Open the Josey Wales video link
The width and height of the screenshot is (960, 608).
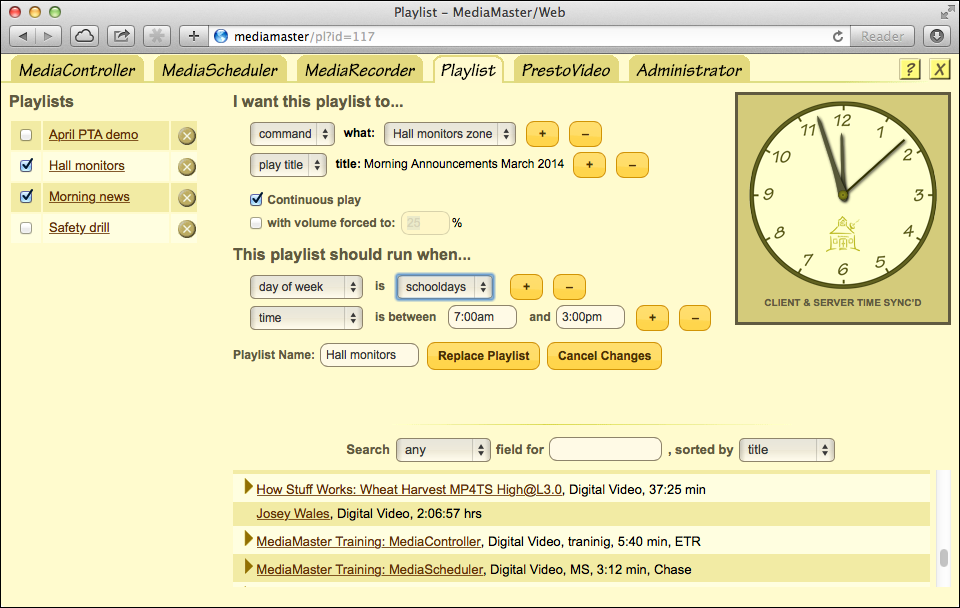point(293,514)
